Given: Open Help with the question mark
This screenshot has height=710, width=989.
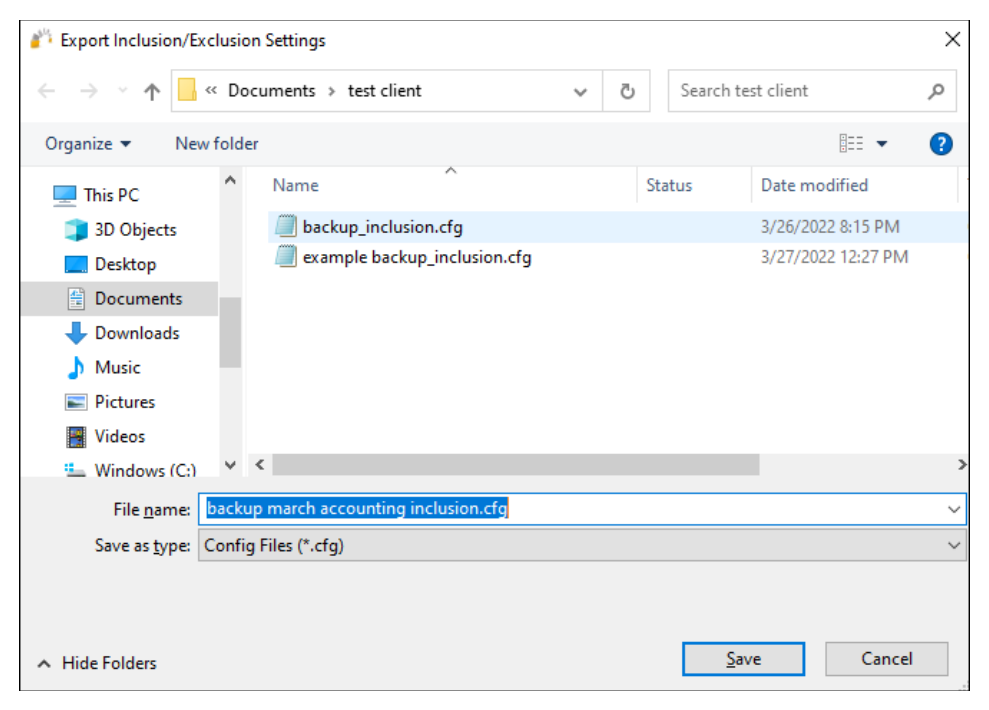Looking at the screenshot, I should (x=940, y=144).
